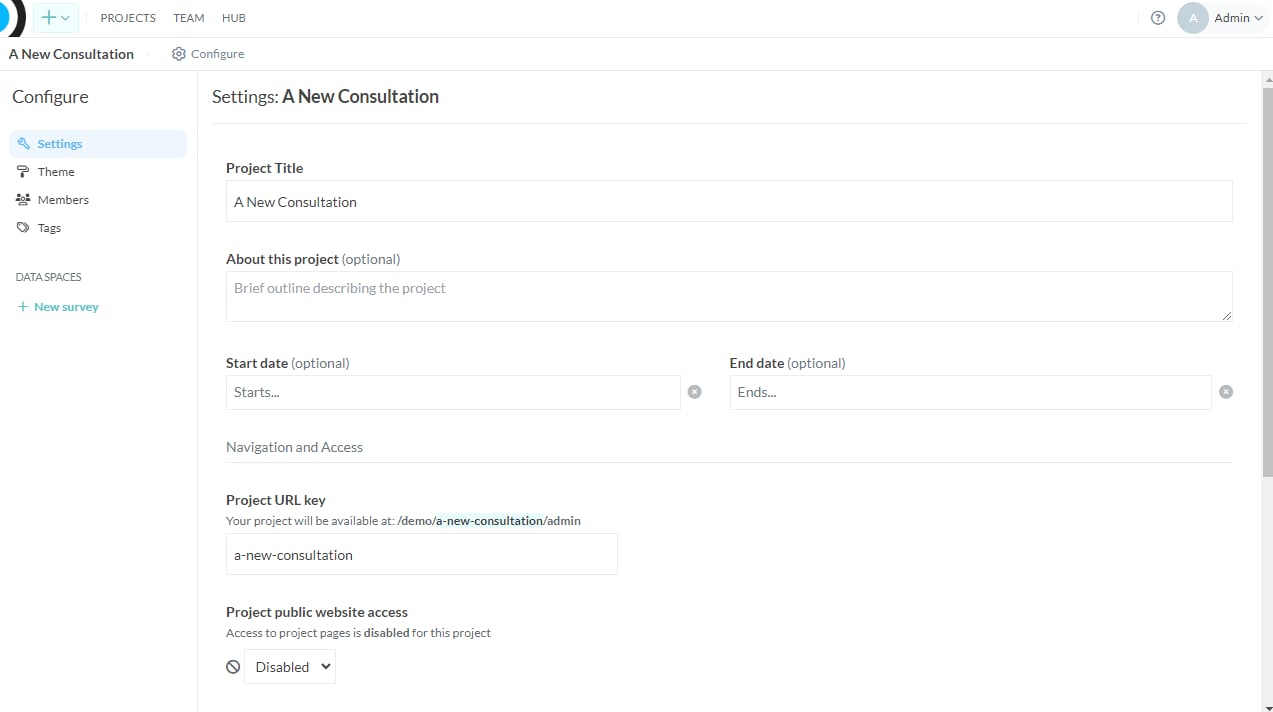Open the TEAM menu
This screenshot has width=1273, height=712.
189,18
